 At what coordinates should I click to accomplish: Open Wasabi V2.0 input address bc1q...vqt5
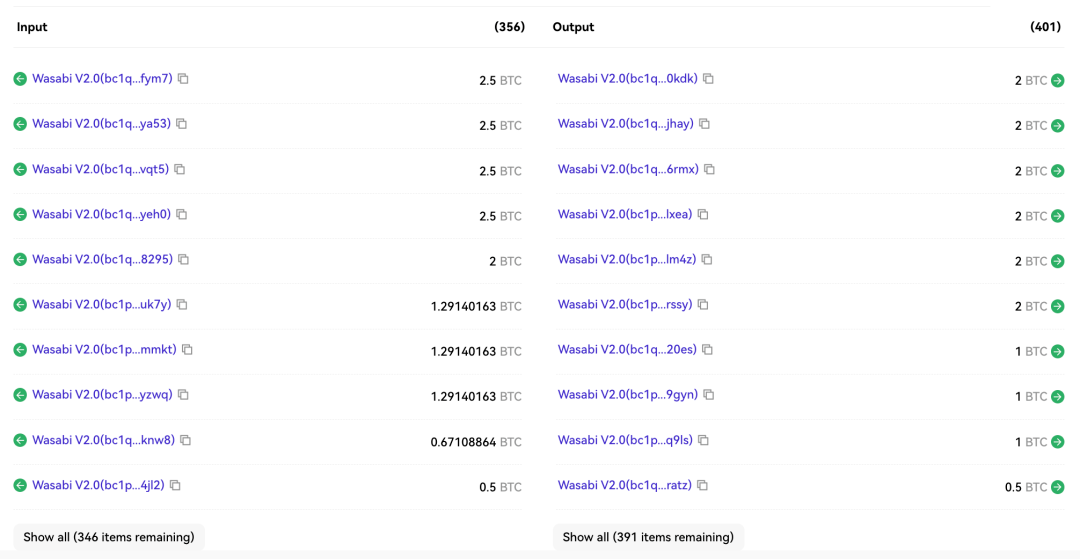click(101, 169)
